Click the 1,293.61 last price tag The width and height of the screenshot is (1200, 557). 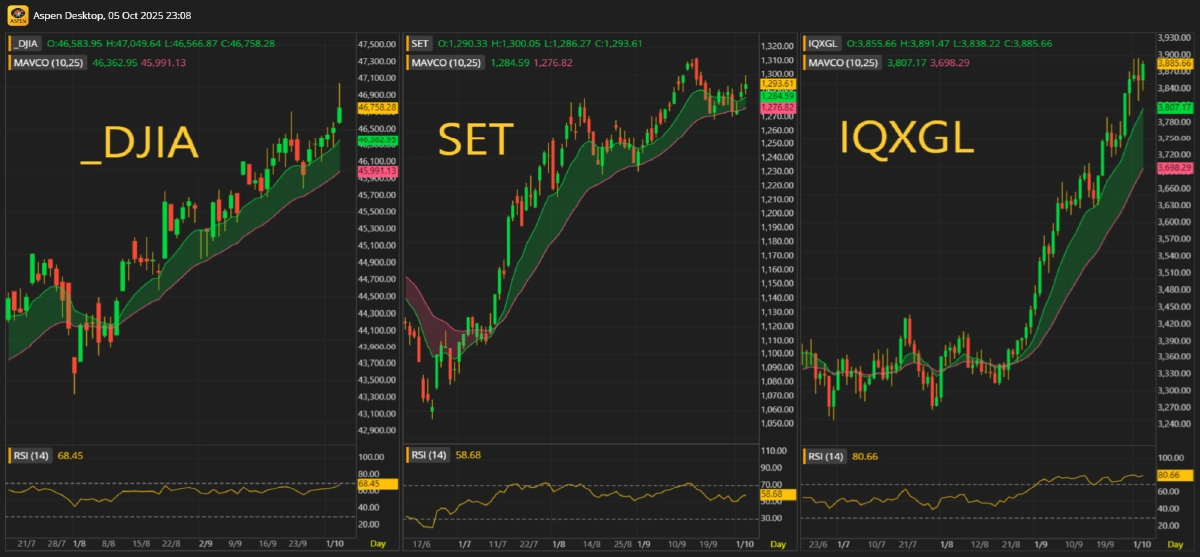(x=776, y=84)
